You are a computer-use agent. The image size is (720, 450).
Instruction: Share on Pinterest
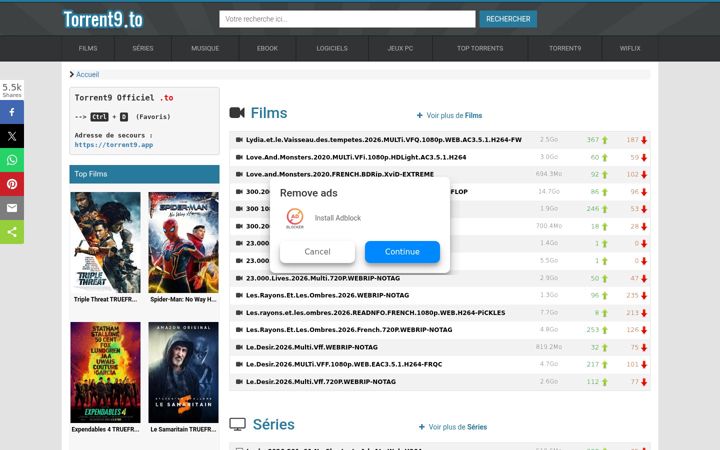[12, 184]
